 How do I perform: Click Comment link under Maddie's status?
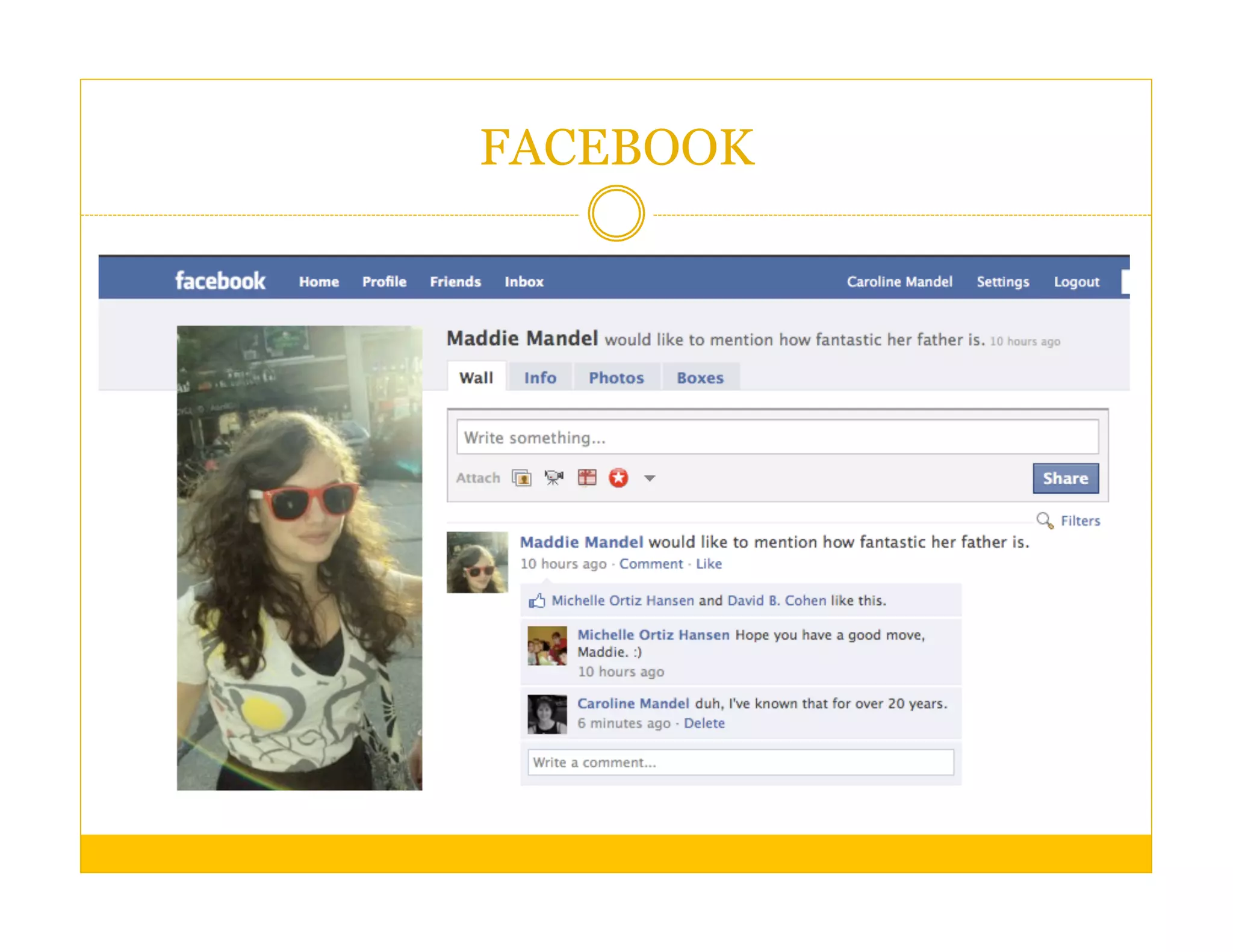(x=651, y=564)
